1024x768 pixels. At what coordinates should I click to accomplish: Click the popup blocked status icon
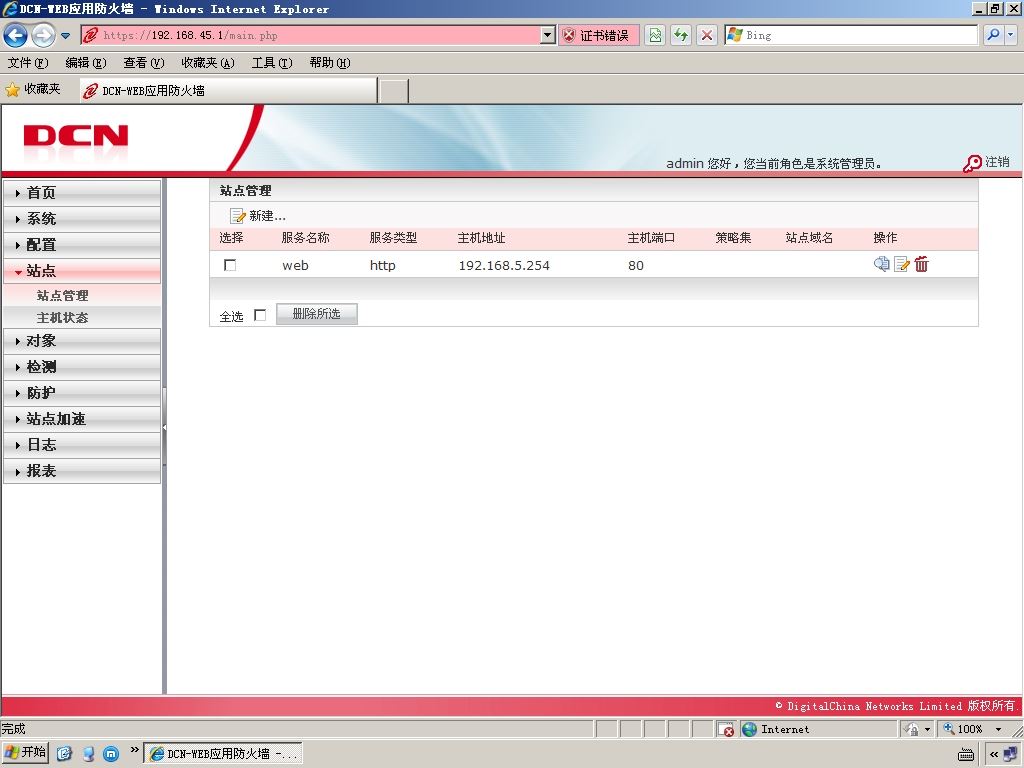[x=726, y=729]
